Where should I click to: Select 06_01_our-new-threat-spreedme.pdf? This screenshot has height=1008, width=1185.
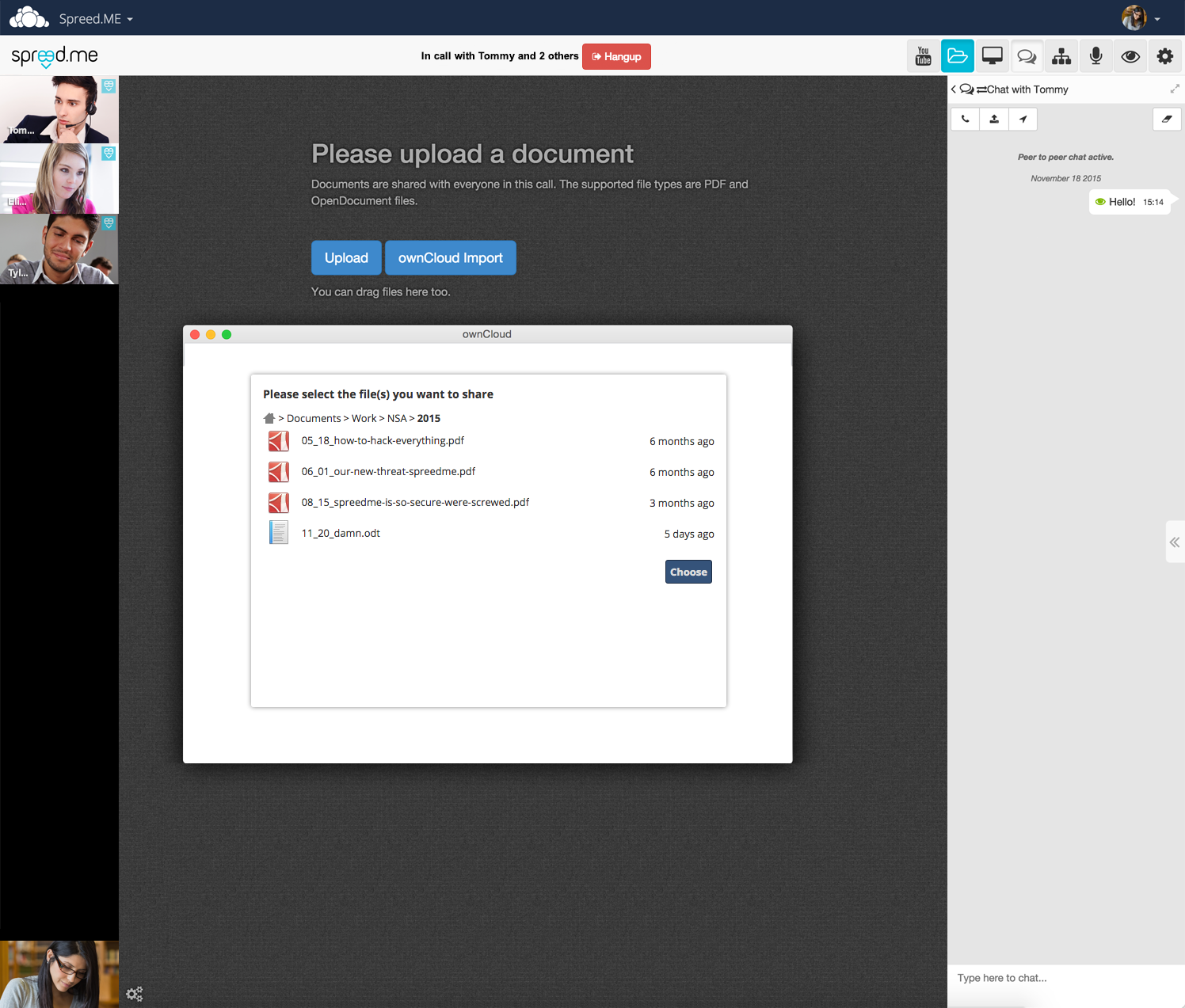point(489,472)
